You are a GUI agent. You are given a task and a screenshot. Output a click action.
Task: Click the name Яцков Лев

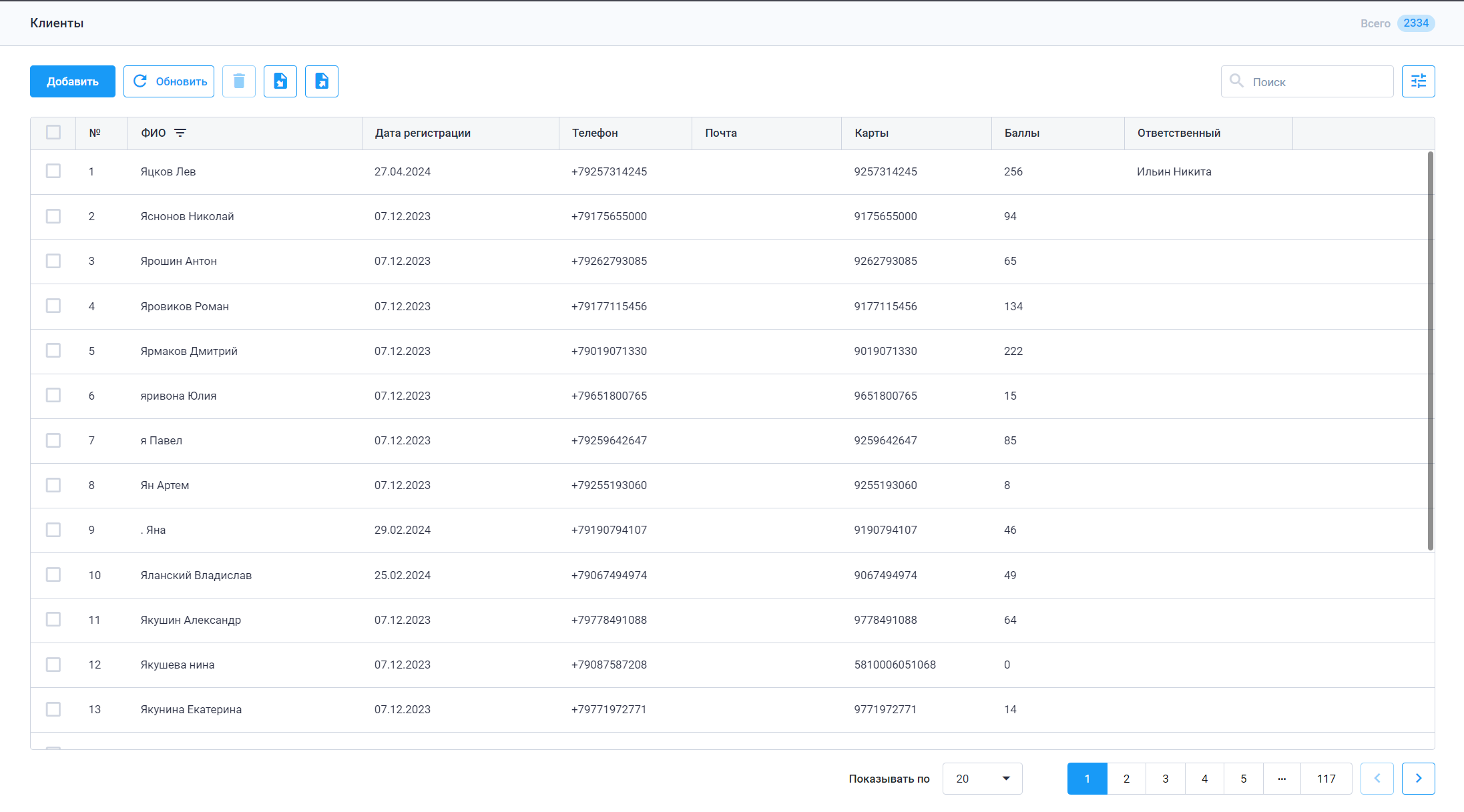coord(168,171)
